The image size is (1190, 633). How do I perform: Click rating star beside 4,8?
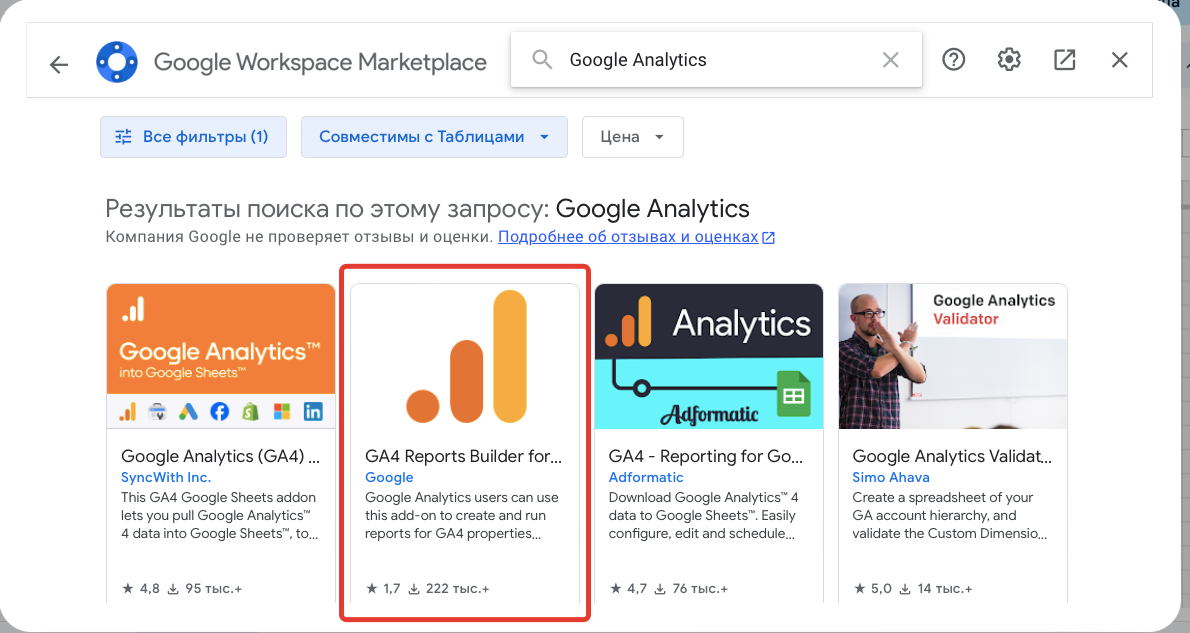click(x=128, y=588)
